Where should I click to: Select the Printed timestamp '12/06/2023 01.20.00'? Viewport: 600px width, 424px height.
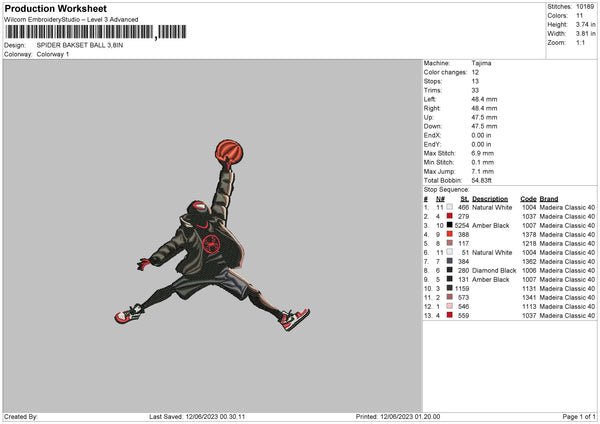click(x=410, y=416)
